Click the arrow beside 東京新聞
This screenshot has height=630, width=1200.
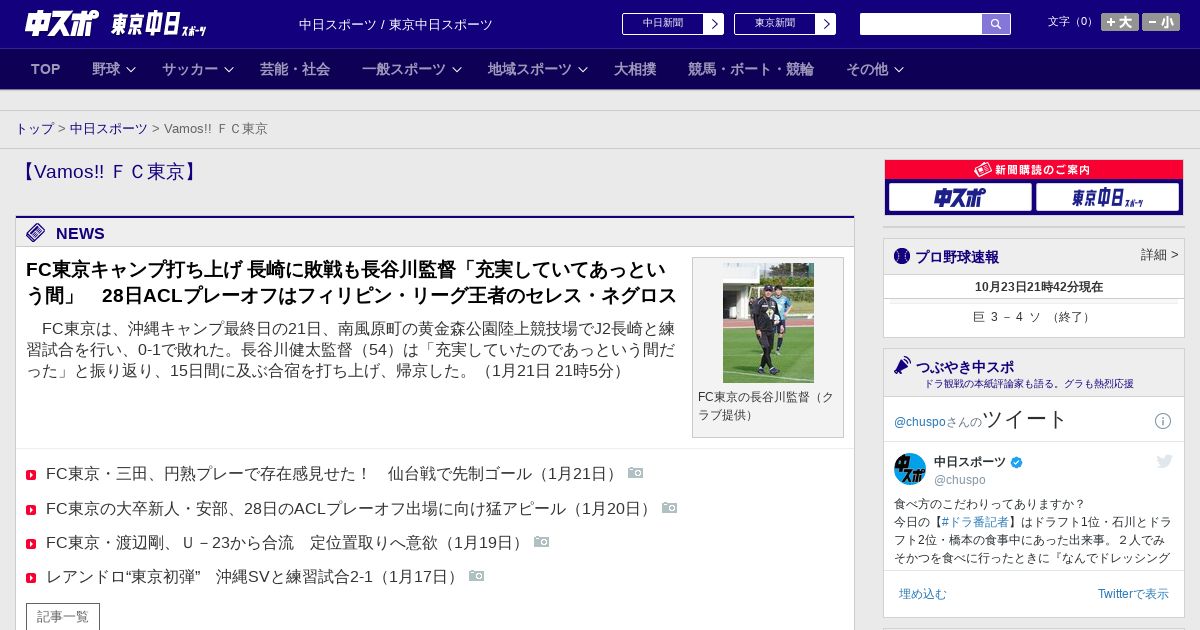click(x=826, y=24)
